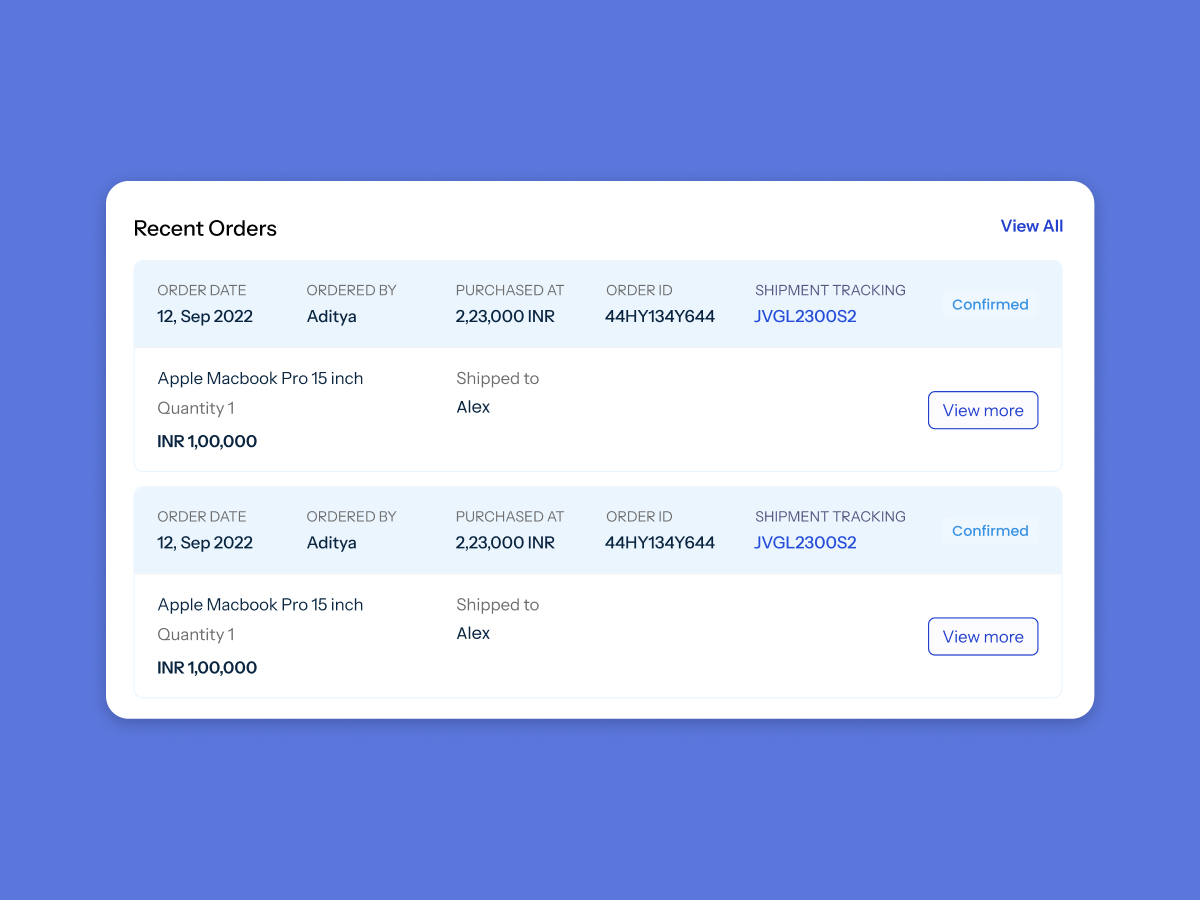This screenshot has height=900, width=1200.
Task: Click the order date 12, Sep 2022 on first order
Action: [205, 316]
